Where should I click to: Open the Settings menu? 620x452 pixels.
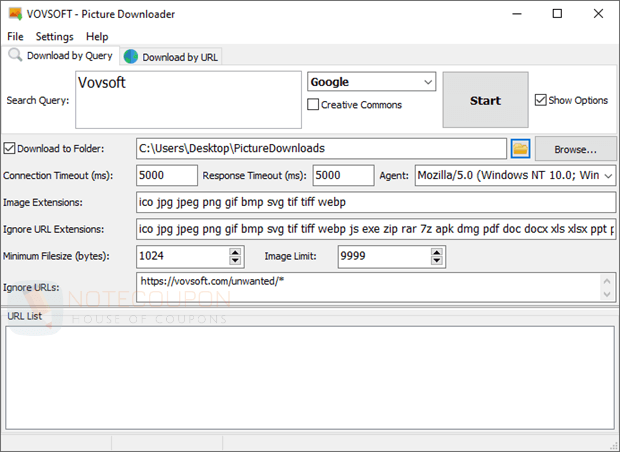click(55, 36)
